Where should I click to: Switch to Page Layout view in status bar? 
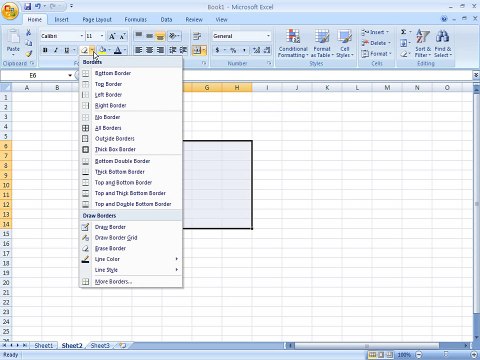tap(381, 355)
